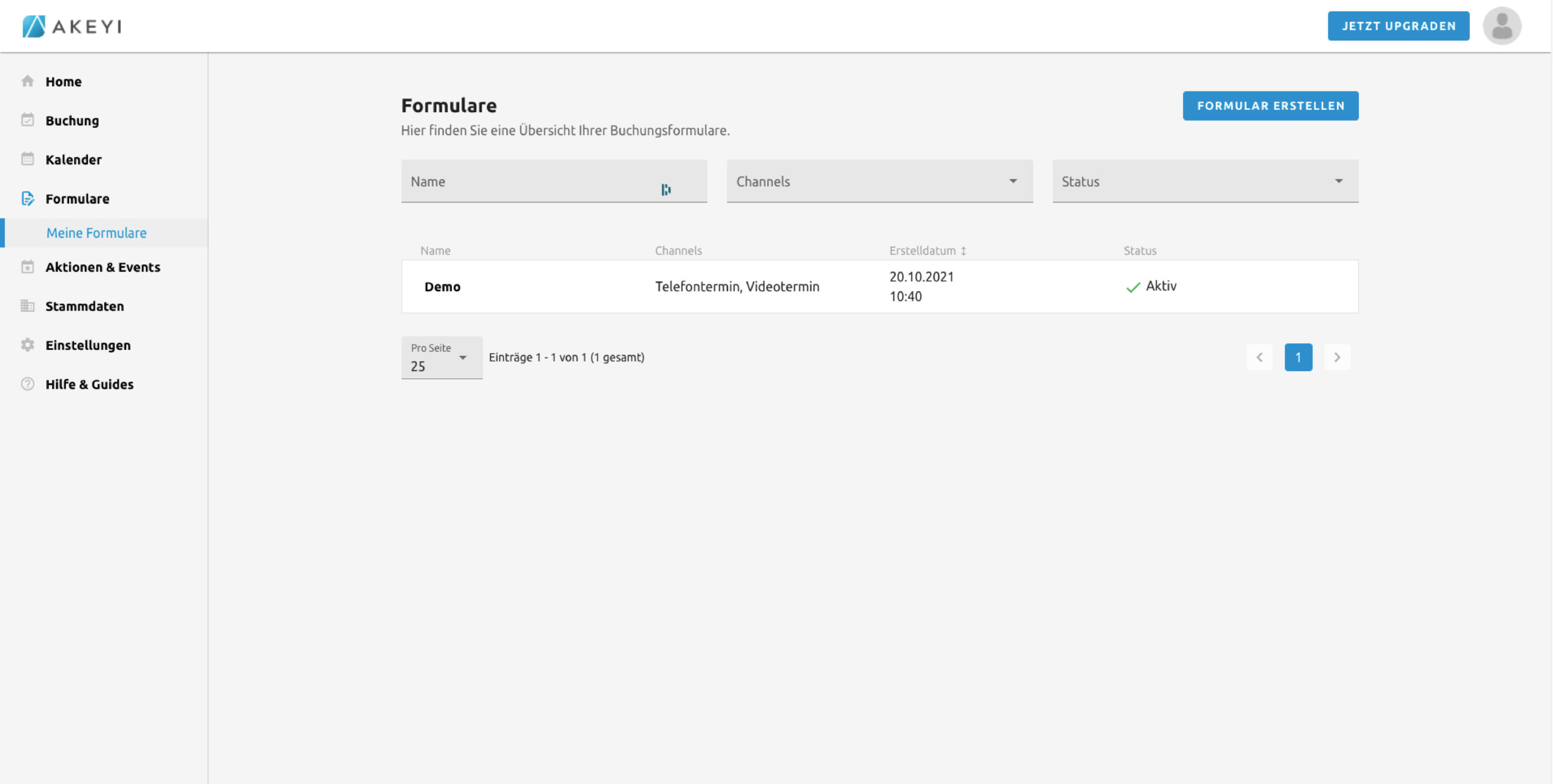1553x784 pixels.
Task: Open the Pro Seite entries dropdown
Action: [x=441, y=358]
